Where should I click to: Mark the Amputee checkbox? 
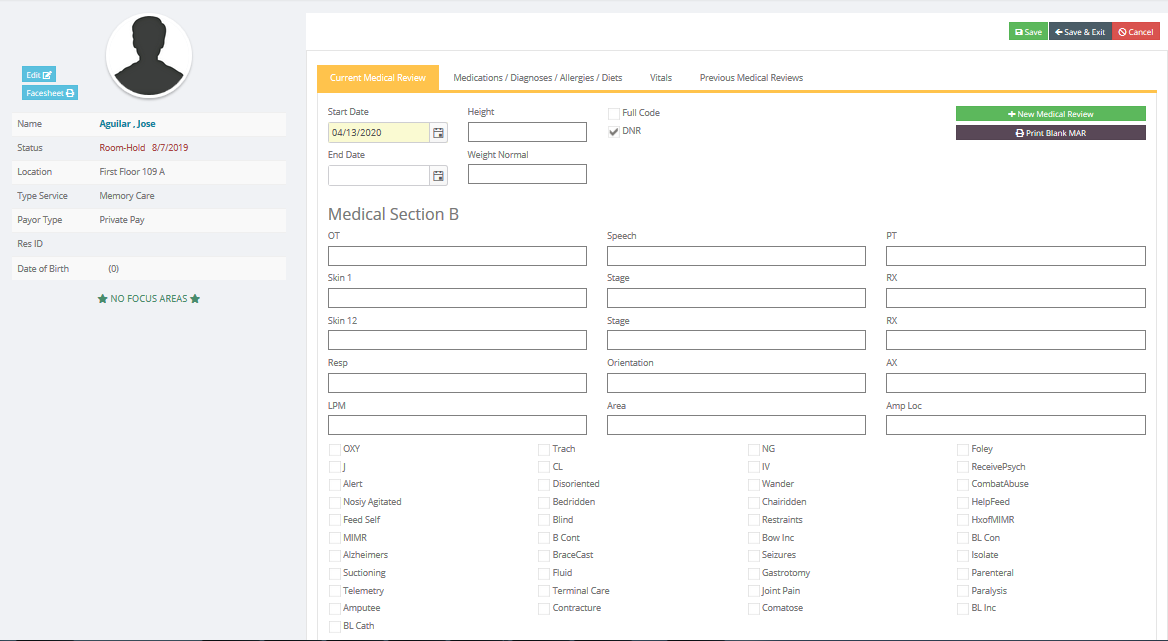[x=334, y=608]
